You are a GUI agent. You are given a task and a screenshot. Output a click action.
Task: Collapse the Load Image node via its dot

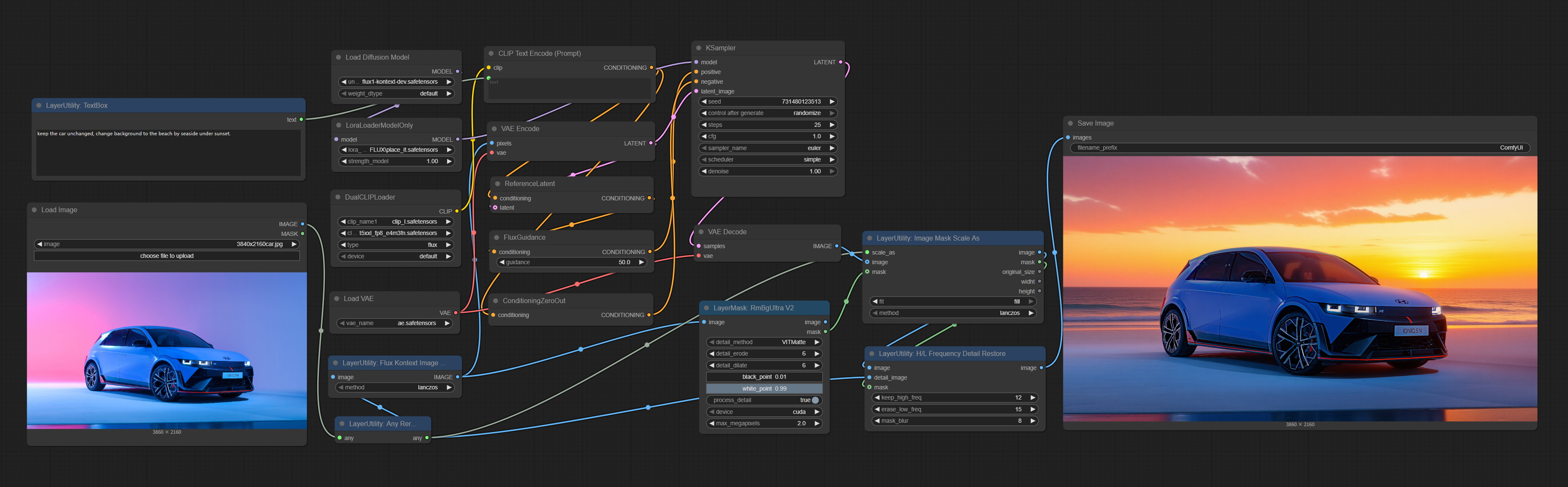point(34,211)
